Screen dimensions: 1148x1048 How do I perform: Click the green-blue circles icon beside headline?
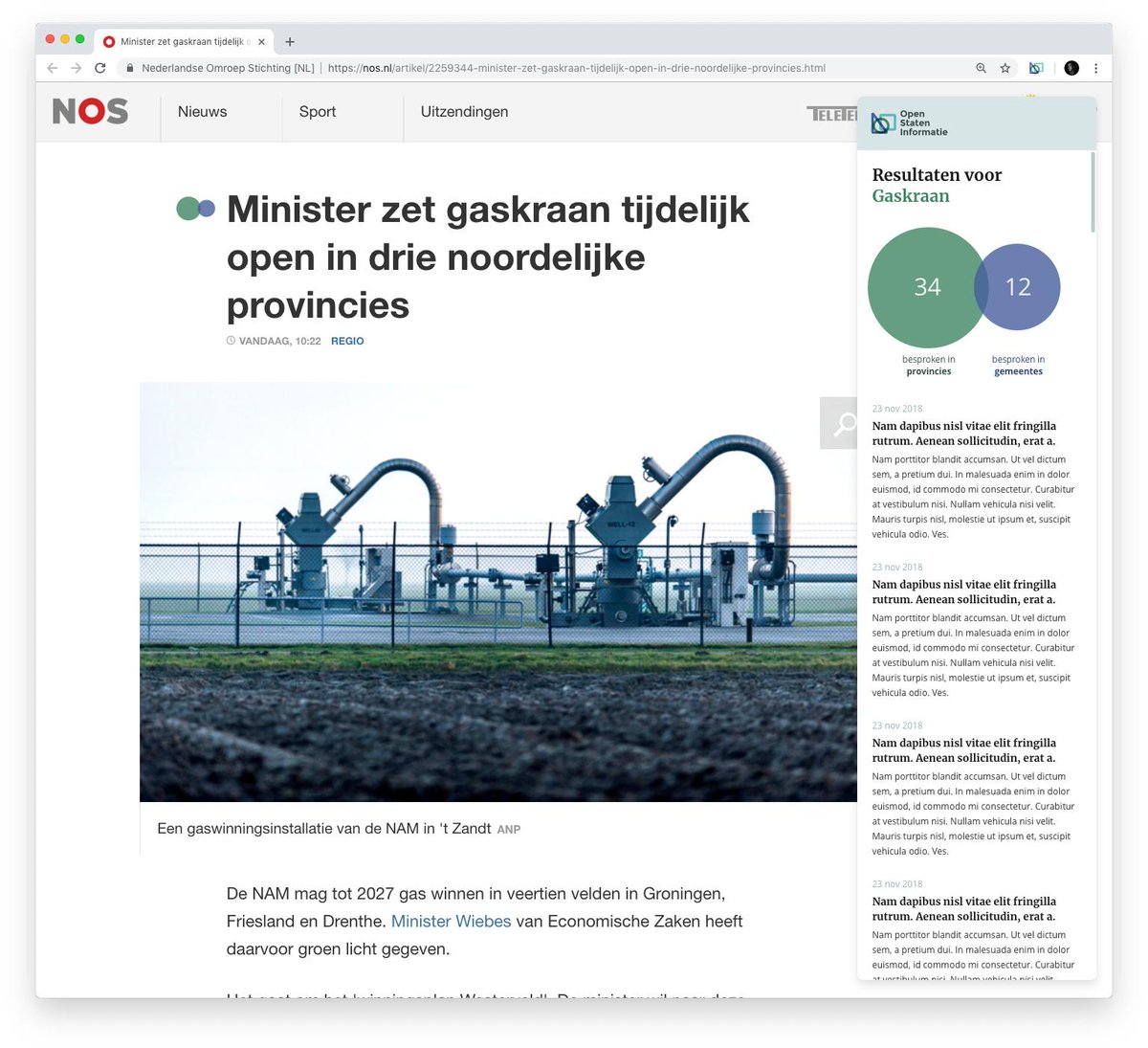point(196,208)
